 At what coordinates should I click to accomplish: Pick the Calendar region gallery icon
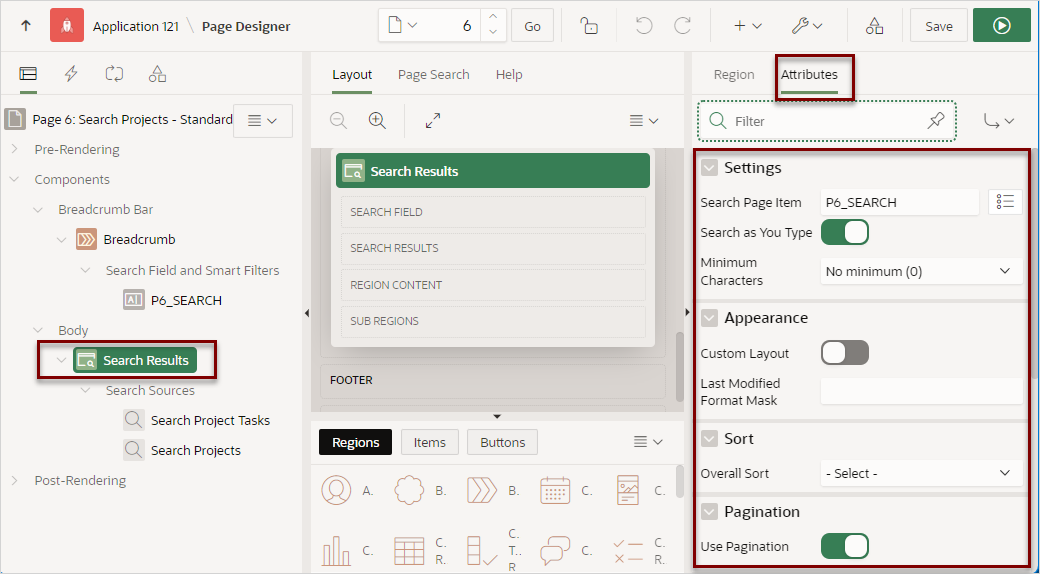coord(555,490)
